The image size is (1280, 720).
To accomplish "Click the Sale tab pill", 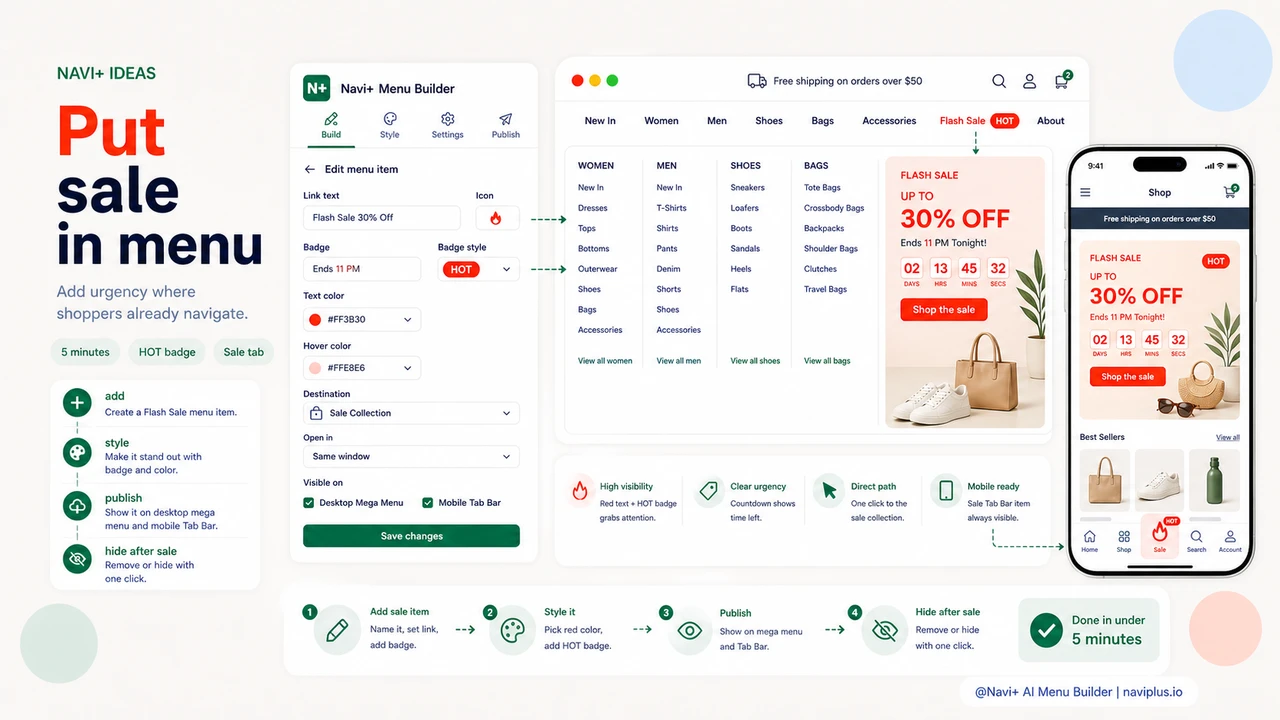I will tap(243, 352).
